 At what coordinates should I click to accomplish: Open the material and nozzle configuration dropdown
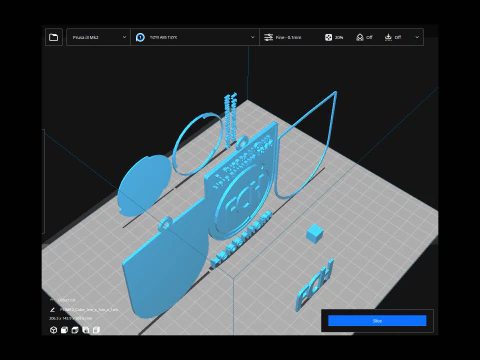[x=195, y=37]
